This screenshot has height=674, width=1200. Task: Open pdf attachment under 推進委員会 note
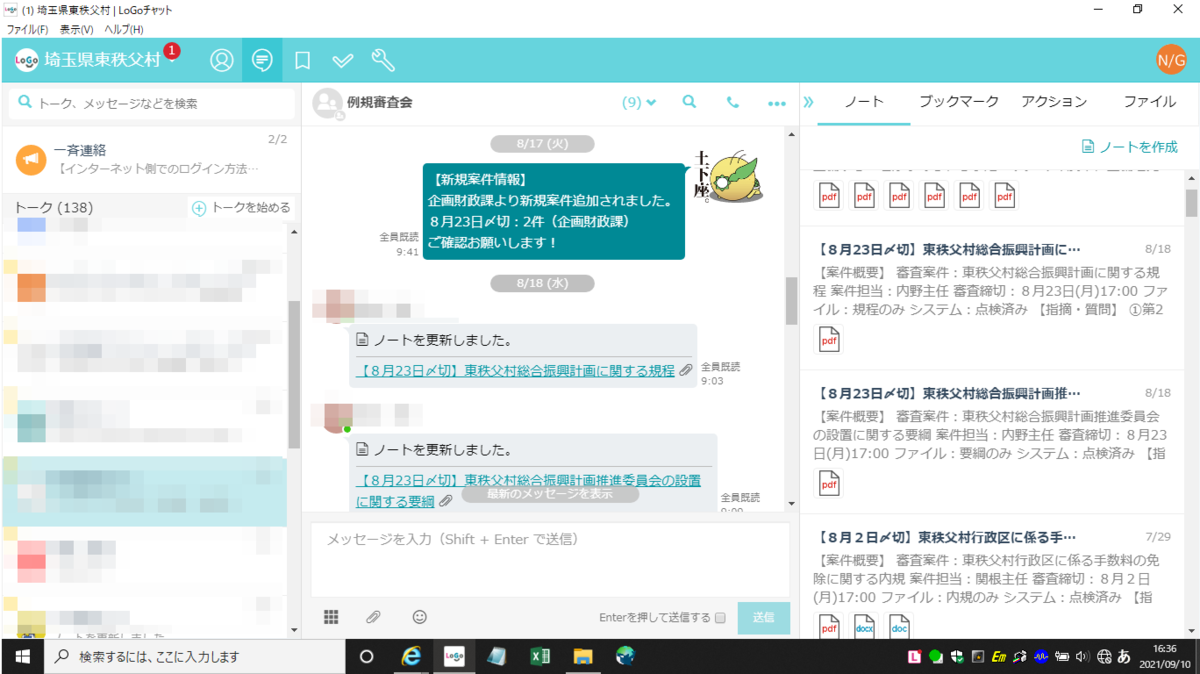pos(829,483)
